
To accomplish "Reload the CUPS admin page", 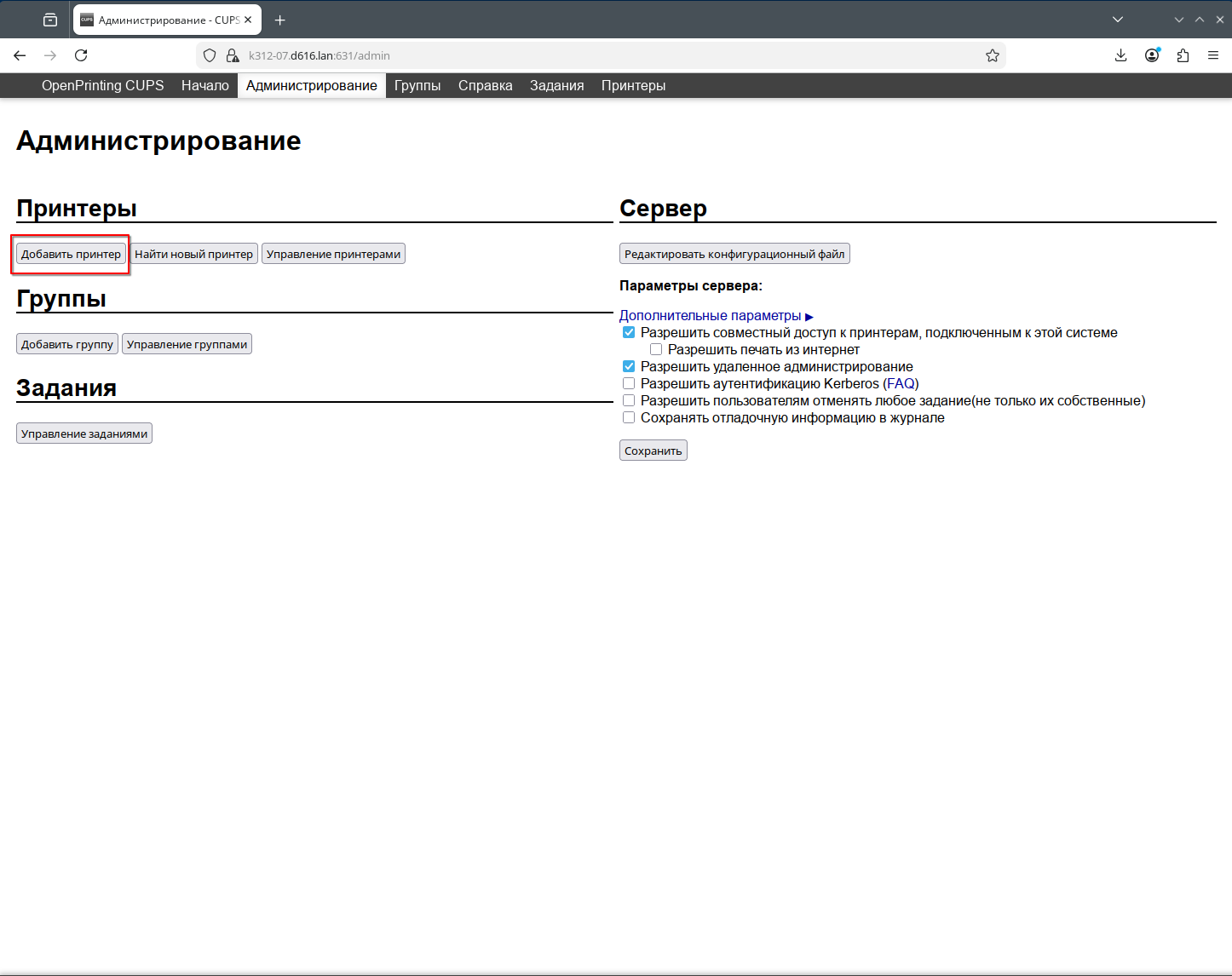I will (x=81, y=55).
